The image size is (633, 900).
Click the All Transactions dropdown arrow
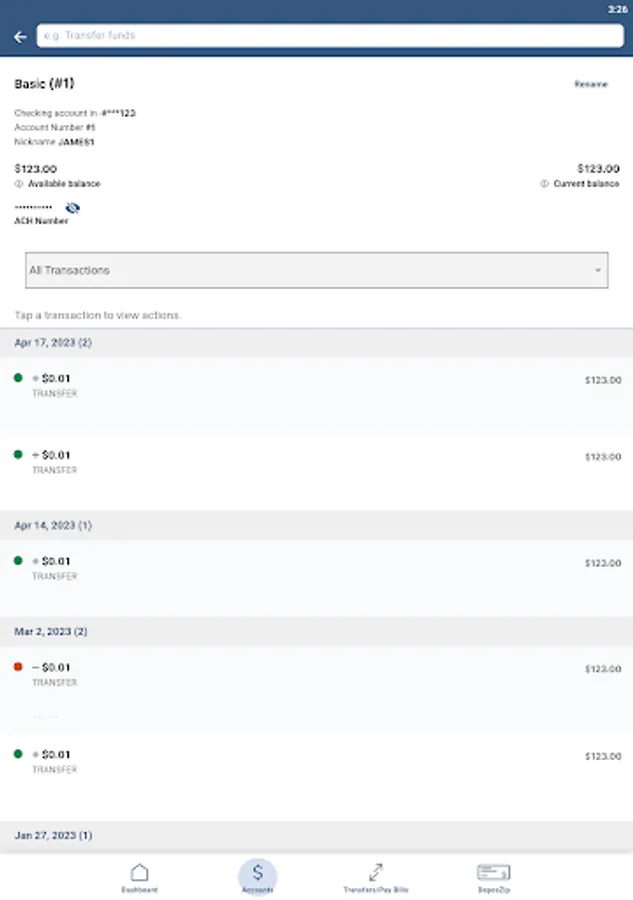point(598,271)
